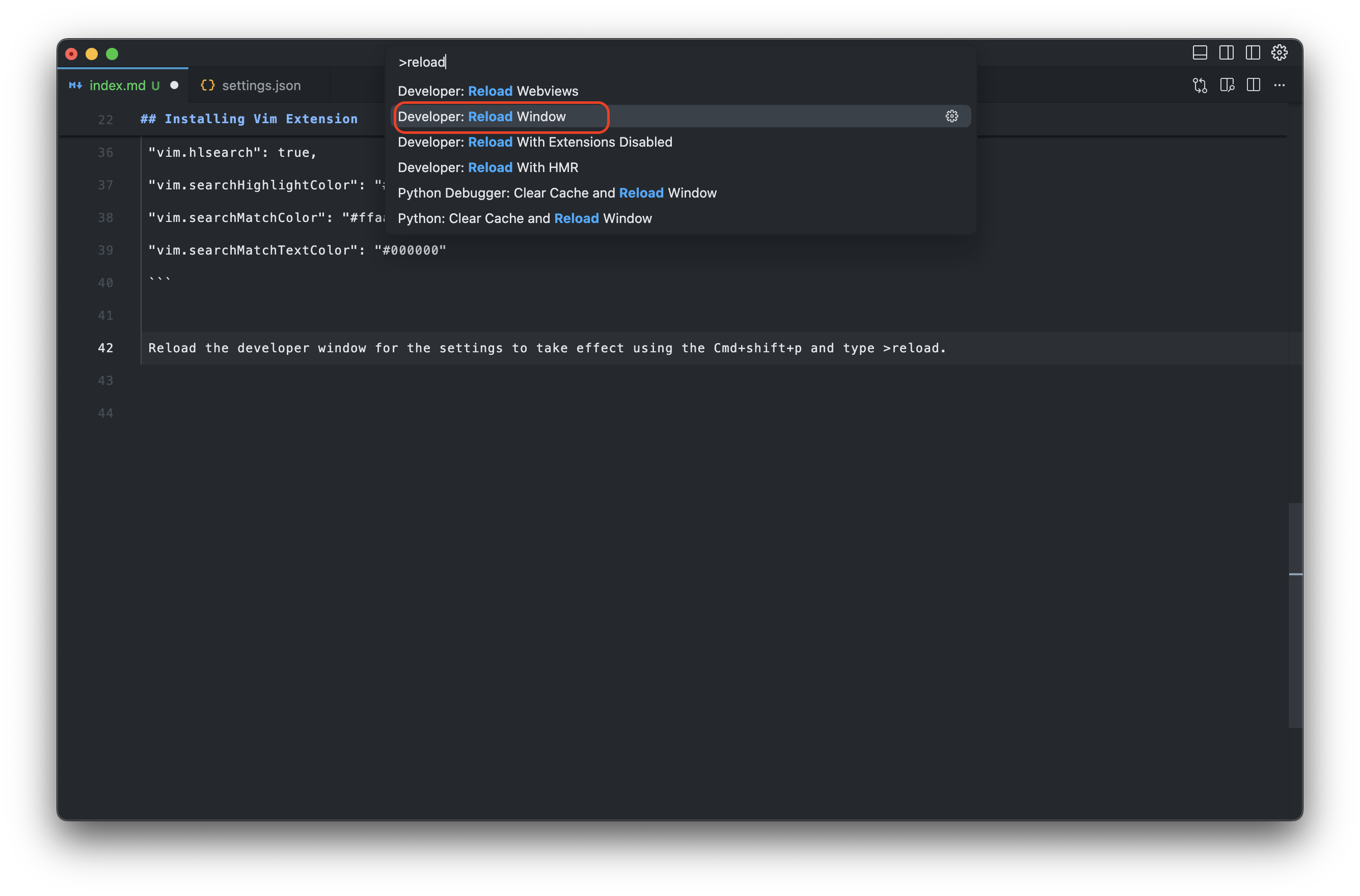Click line number 42 in gutter

point(106,348)
